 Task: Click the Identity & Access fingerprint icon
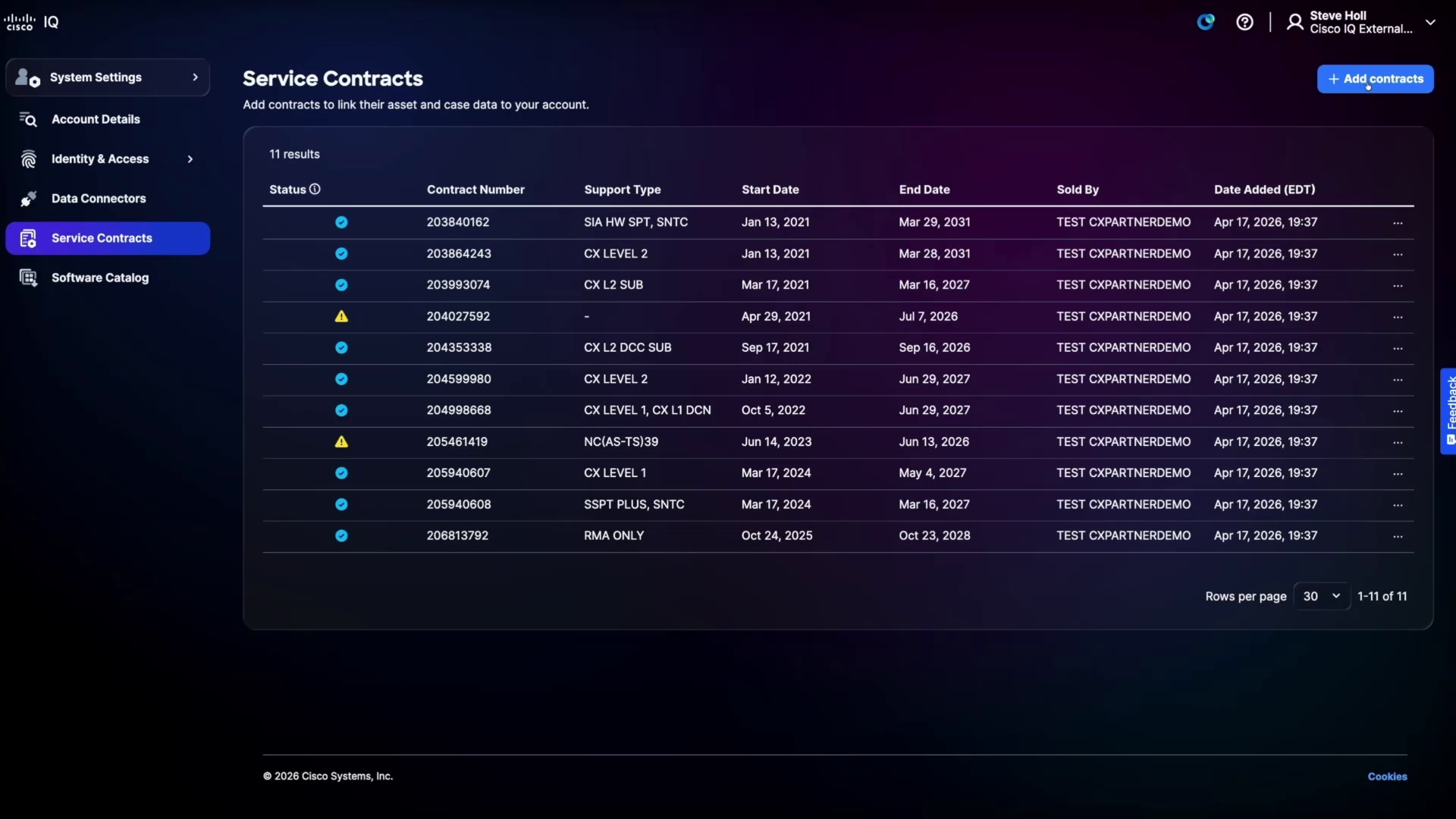[x=28, y=159]
